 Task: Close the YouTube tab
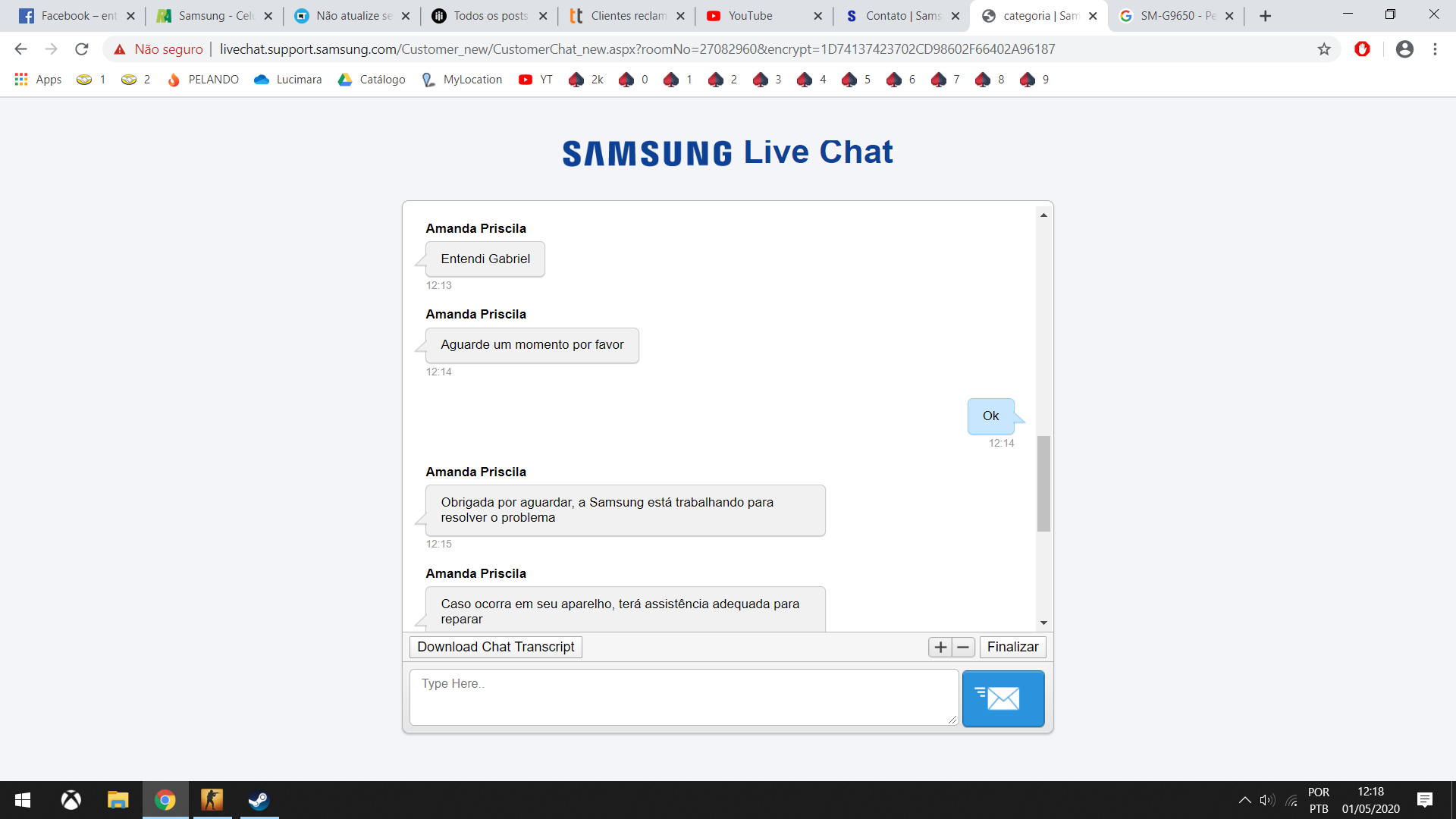click(x=817, y=16)
